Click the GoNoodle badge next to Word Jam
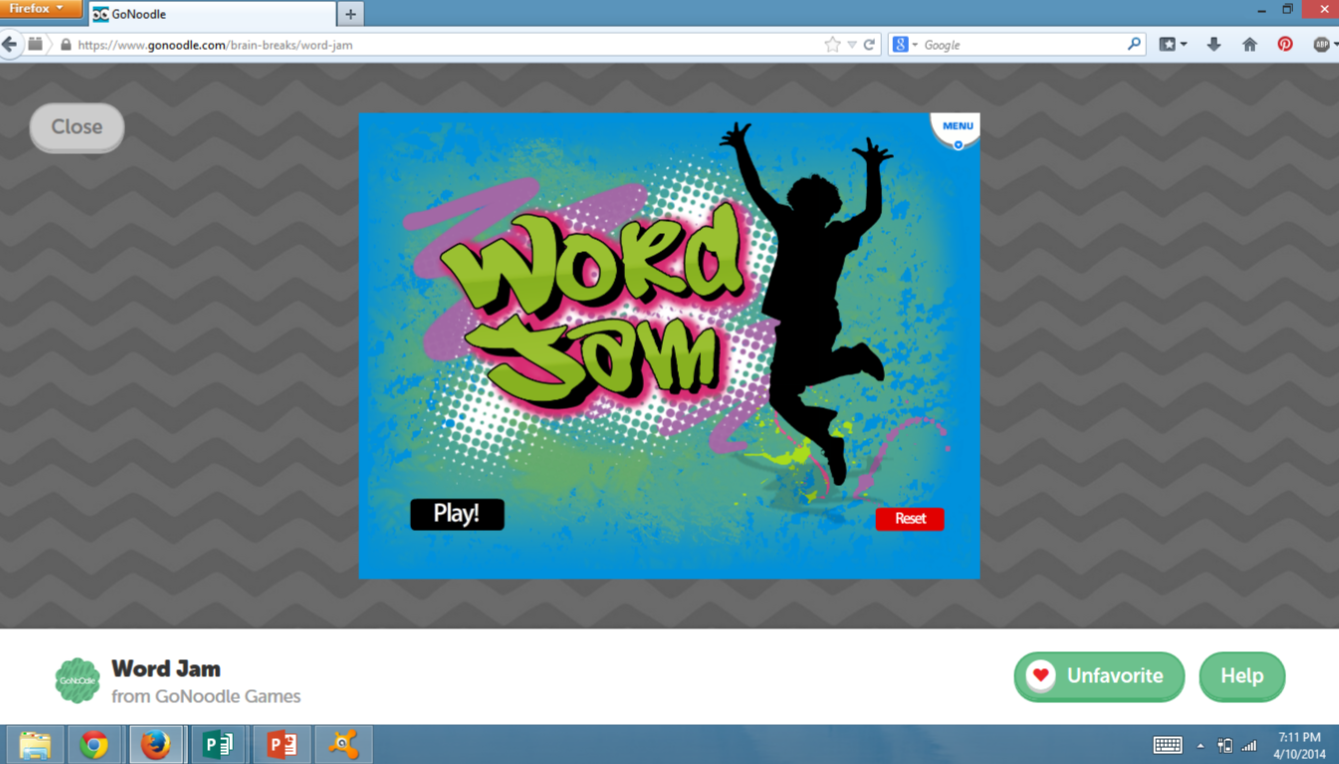Image resolution: width=1339 pixels, height=764 pixels. [77, 678]
